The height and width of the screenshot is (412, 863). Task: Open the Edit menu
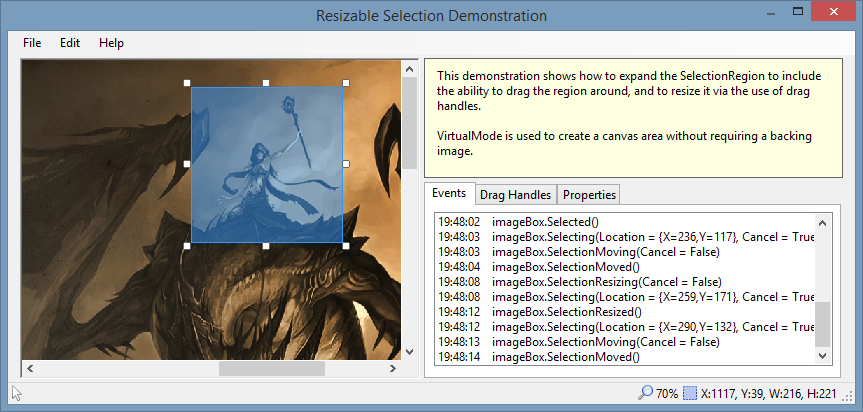coord(70,43)
